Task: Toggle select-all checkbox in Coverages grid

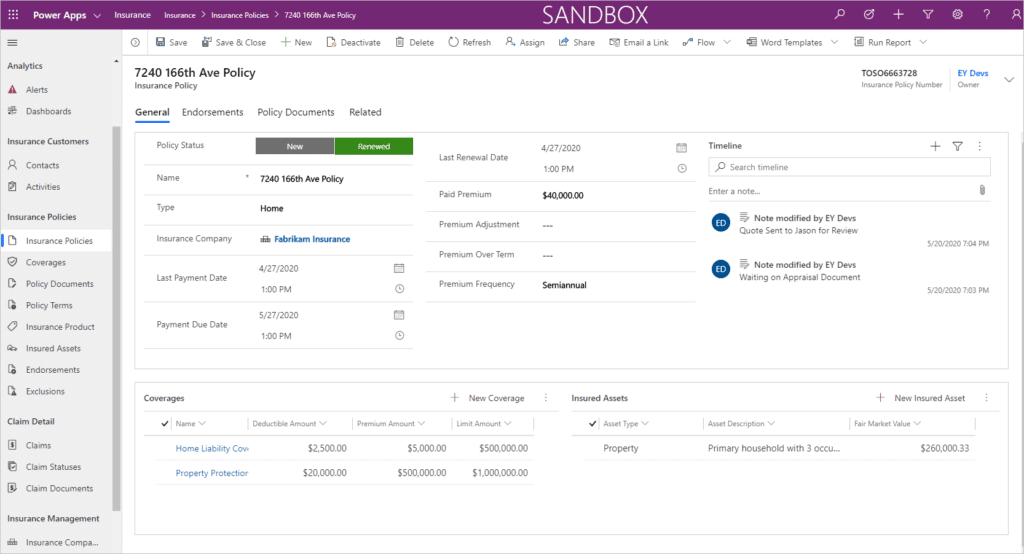Action: click(165, 424)
